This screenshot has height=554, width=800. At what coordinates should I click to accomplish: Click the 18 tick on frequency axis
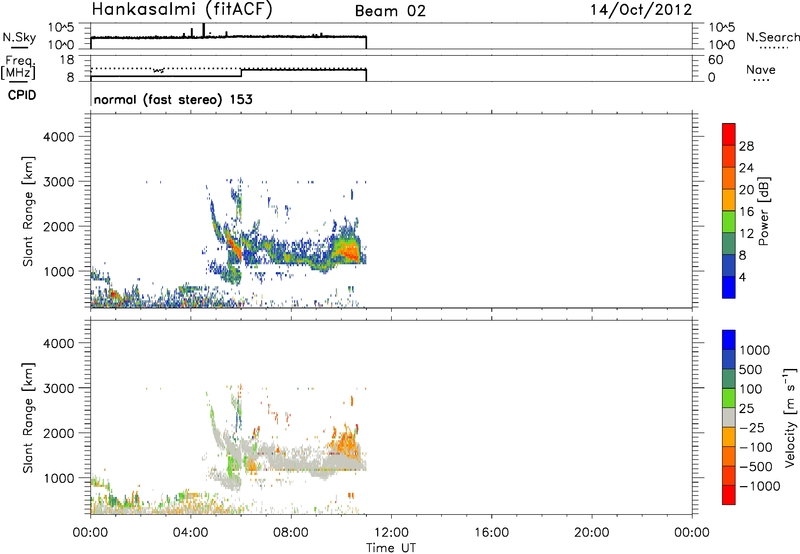point(67,60)
